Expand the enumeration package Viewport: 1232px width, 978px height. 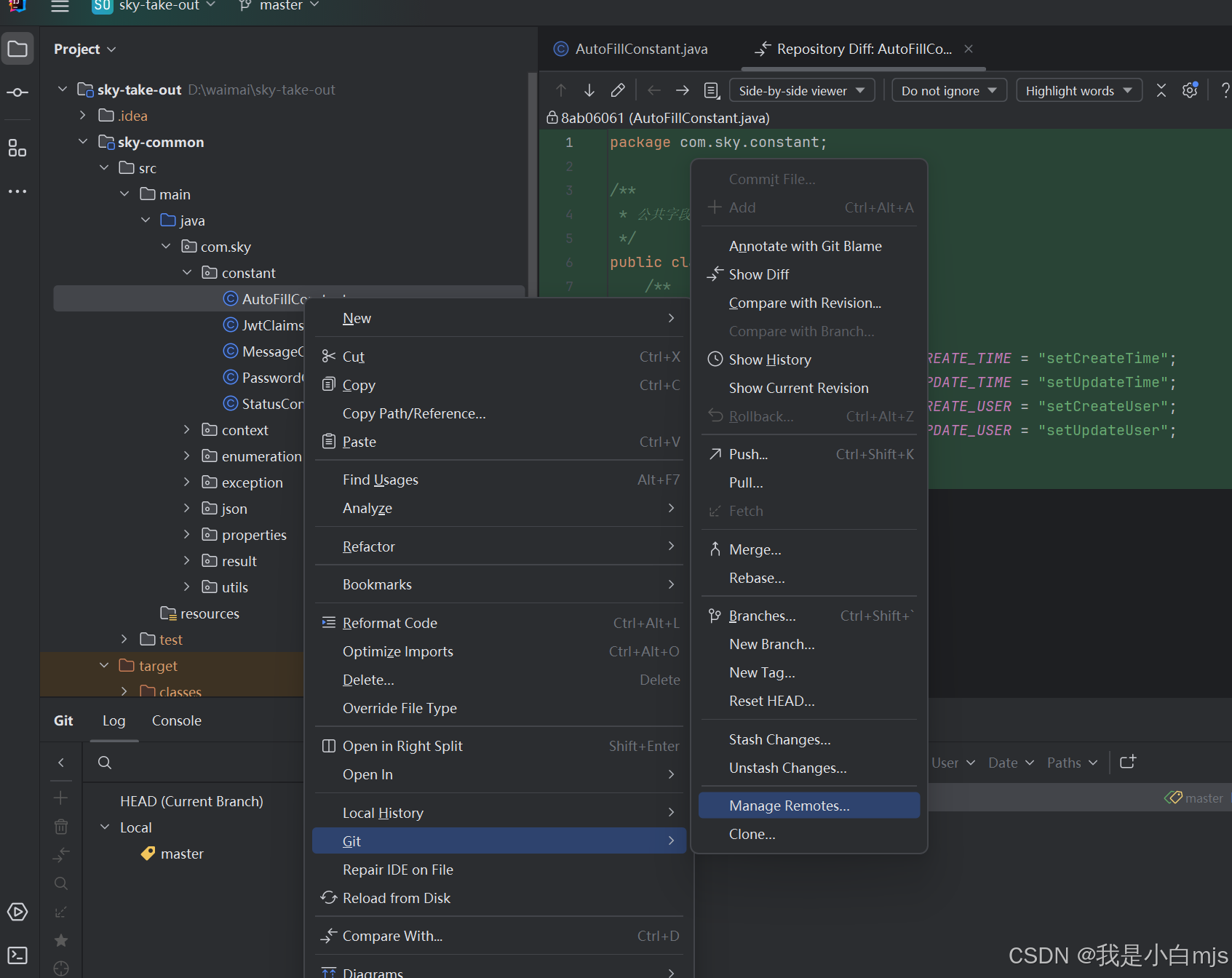tap(187, 456)
